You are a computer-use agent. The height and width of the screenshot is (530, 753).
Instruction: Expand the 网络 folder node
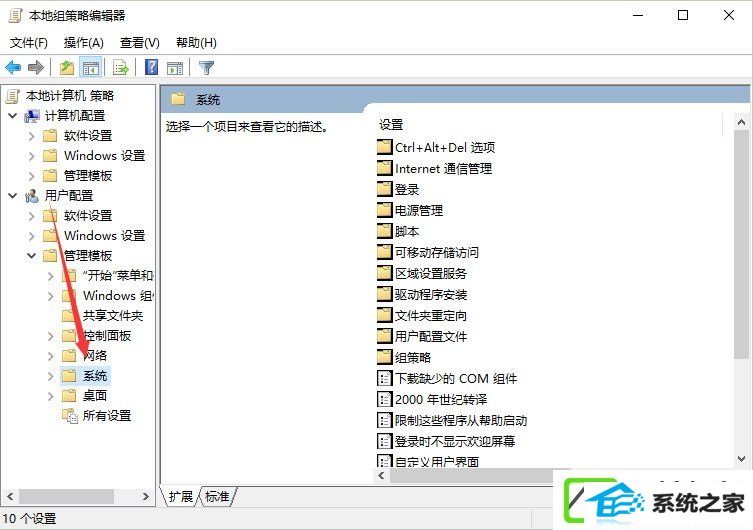[50, 356]
